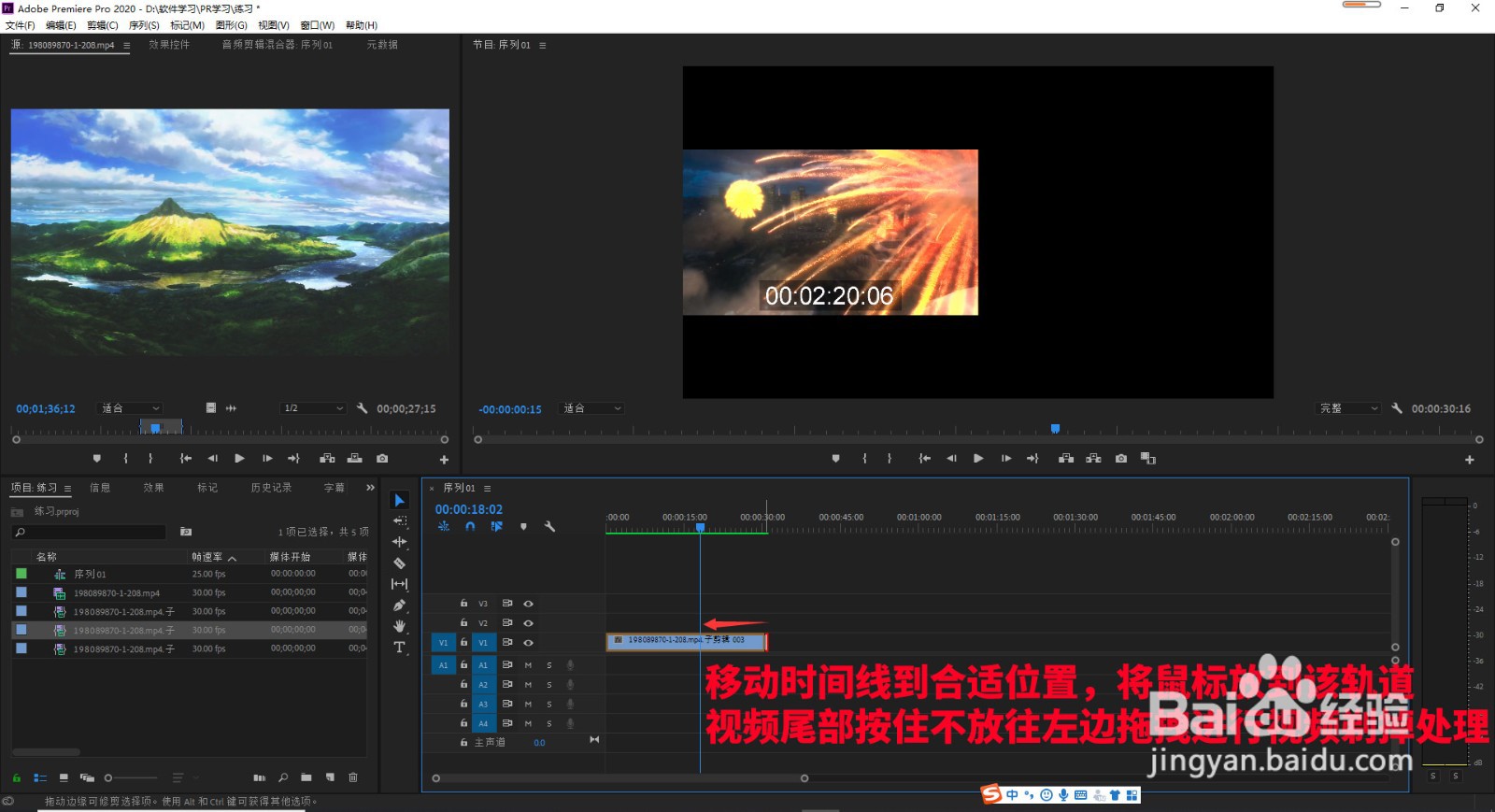Viewport: 1495px width, 812px height.
Task: Select the Pen tool
Action: [x=400, y=605]
